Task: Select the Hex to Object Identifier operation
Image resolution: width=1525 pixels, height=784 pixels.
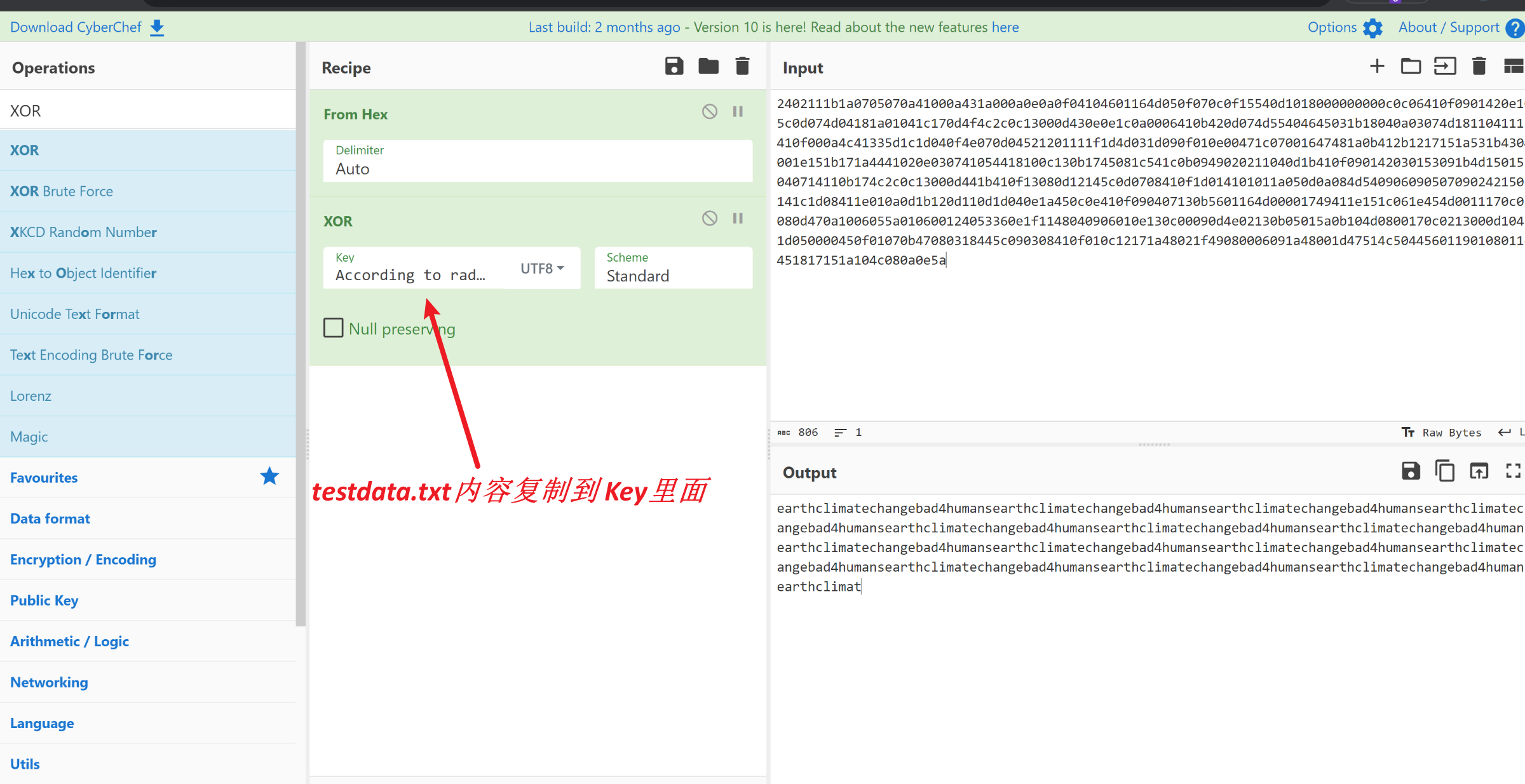Action: (x=148, y=273)
